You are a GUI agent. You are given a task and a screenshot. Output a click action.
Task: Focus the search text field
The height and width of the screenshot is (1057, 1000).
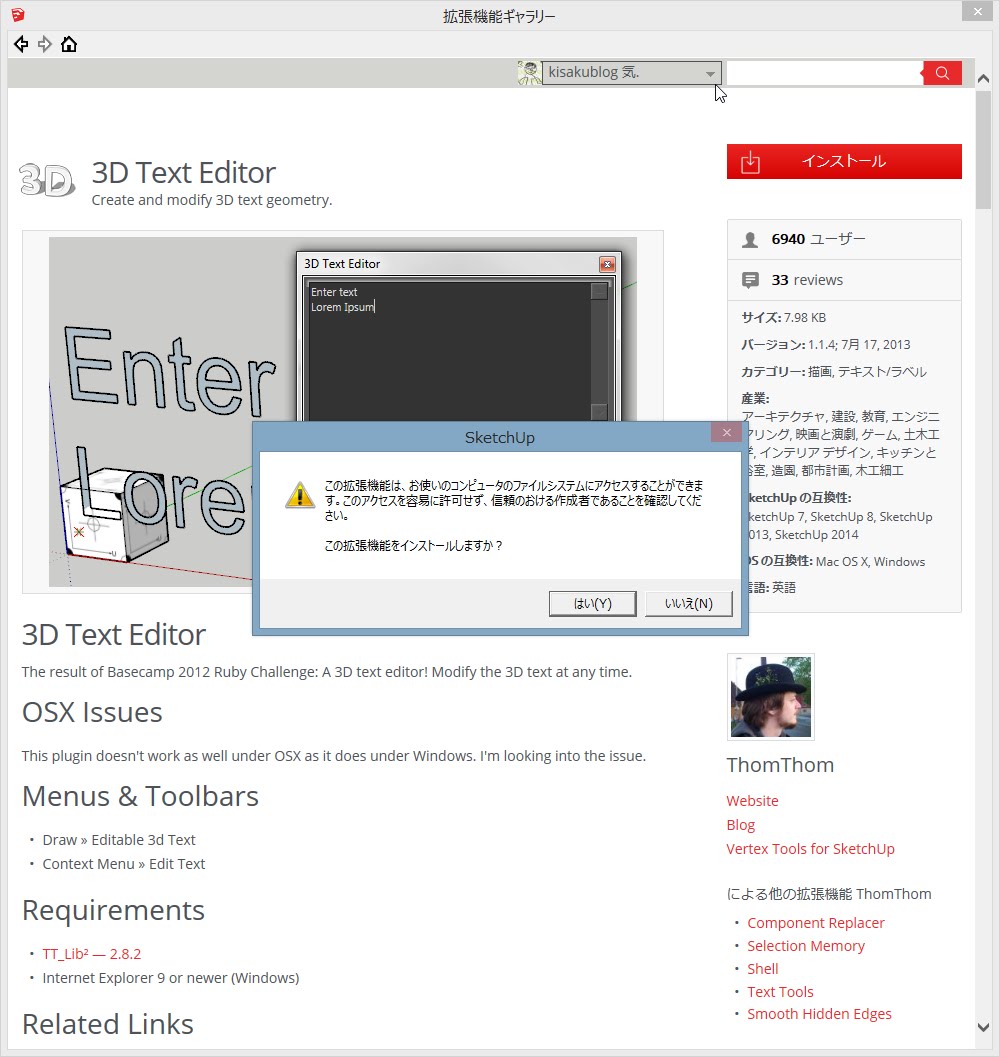pyautogui.click(x=823, y=73)
